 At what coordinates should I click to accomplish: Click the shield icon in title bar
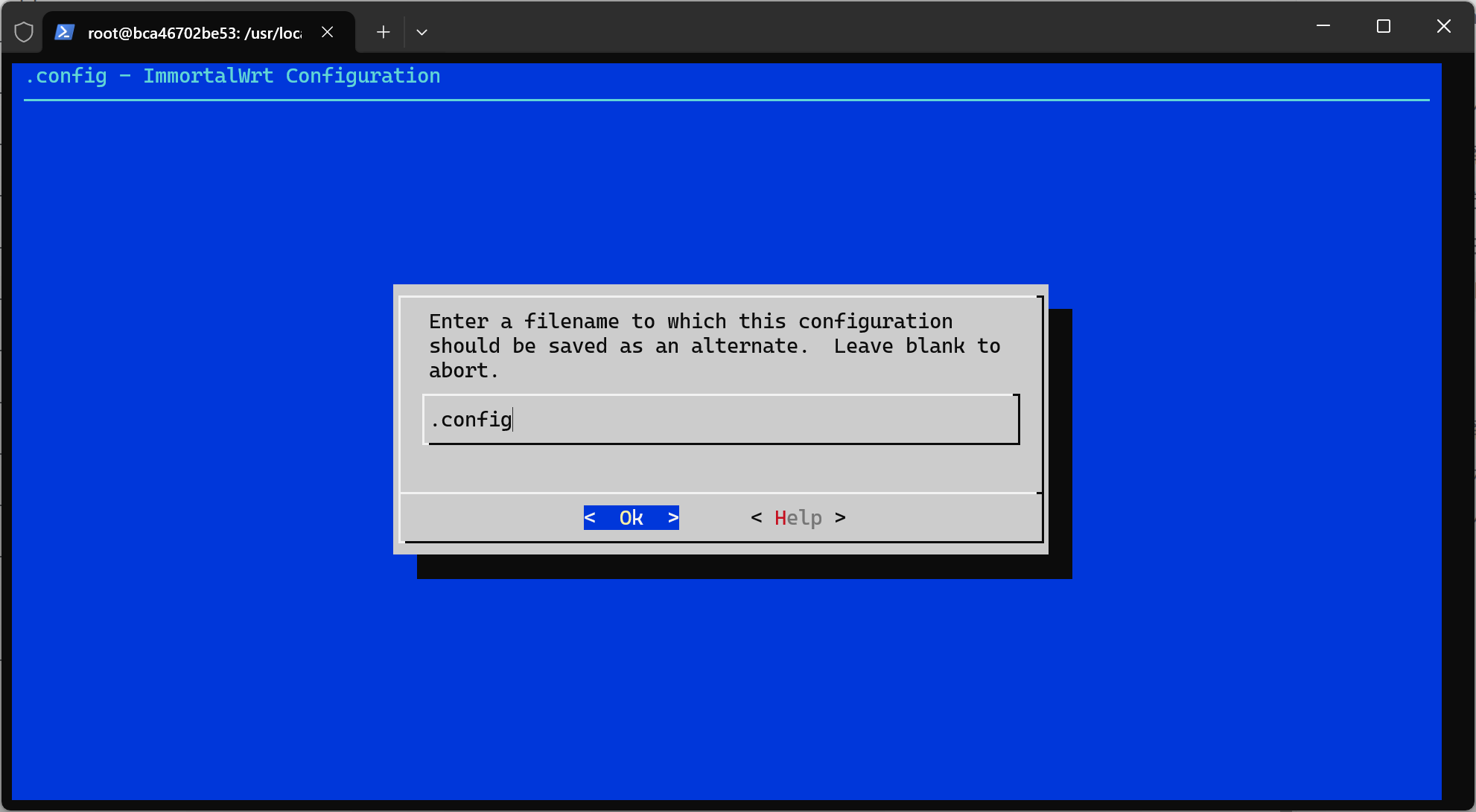24,32
